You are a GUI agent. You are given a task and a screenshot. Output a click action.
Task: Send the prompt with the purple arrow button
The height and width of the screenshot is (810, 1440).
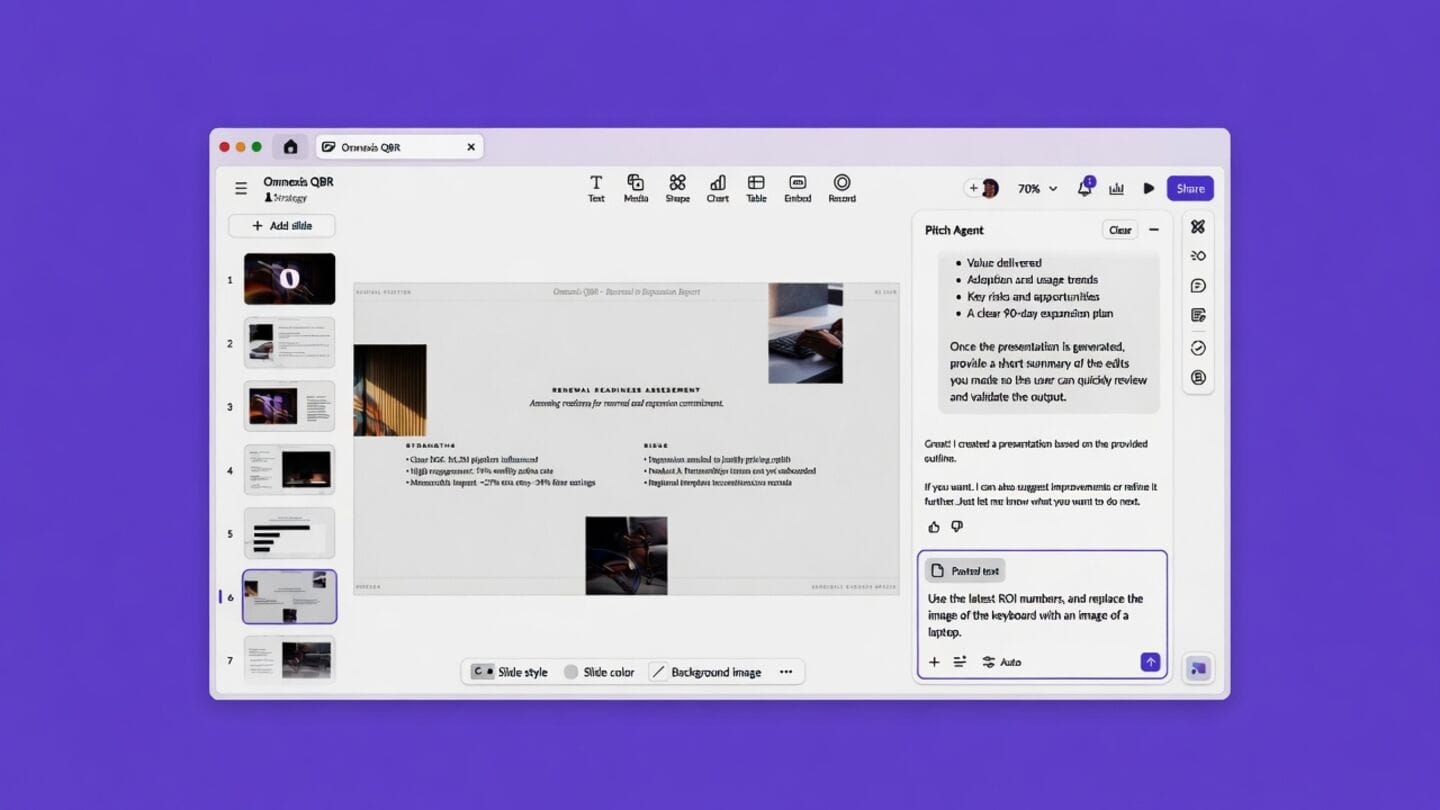pos(1150,662)
